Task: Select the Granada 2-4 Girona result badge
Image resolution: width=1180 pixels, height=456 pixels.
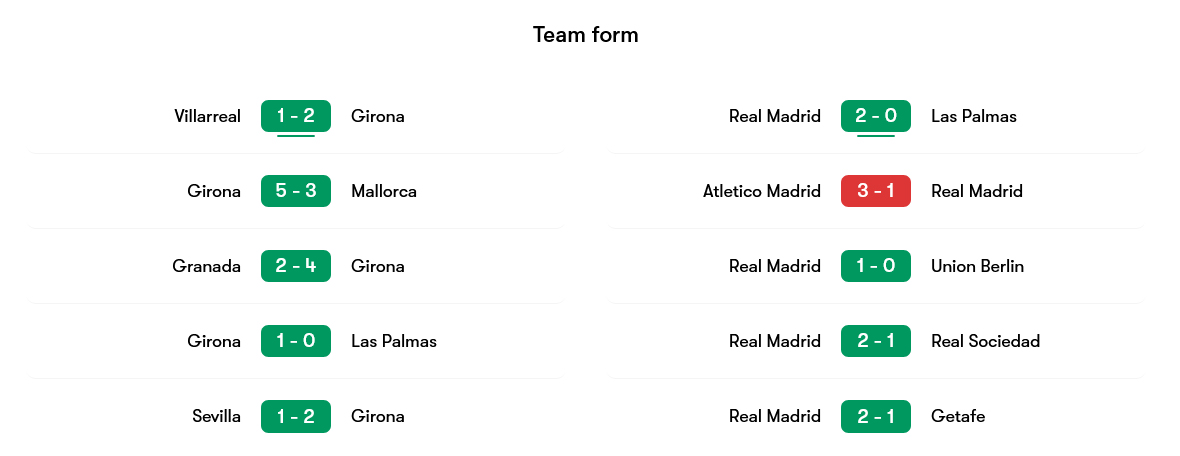Action: point(296,266)
